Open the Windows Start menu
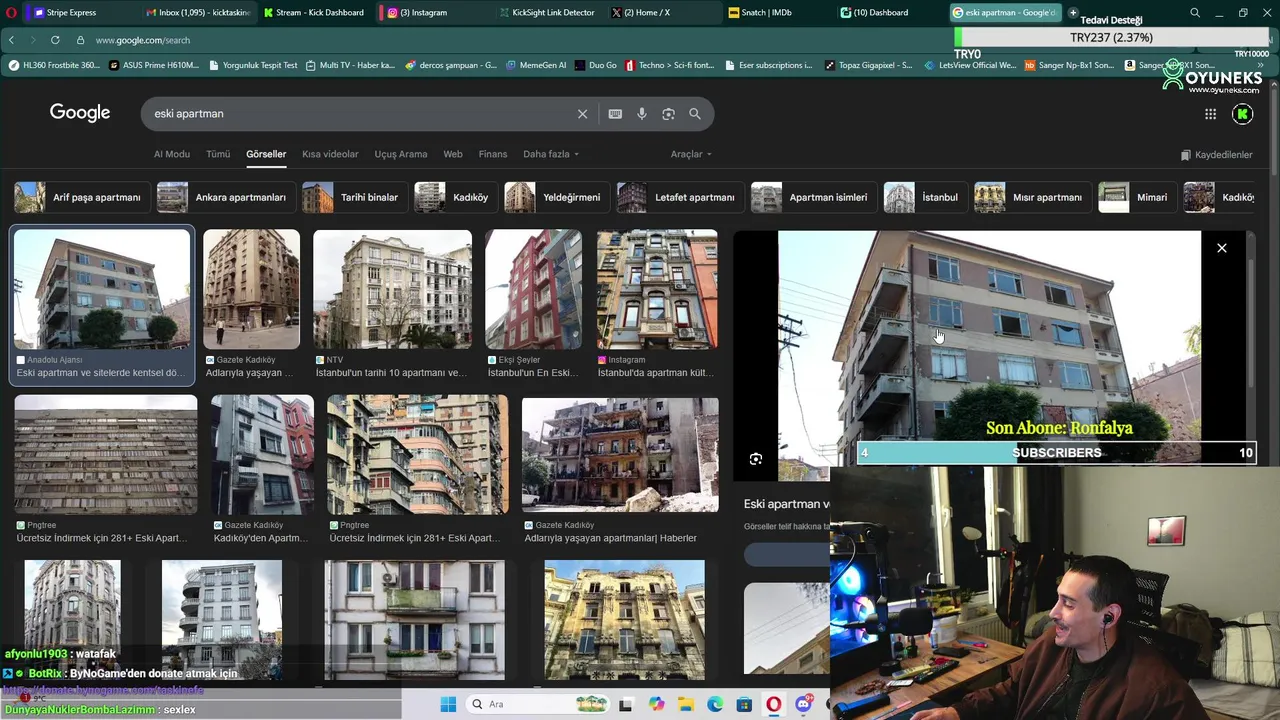The width and height of the screenshot is (1280, 720). [x=448, y=704]
